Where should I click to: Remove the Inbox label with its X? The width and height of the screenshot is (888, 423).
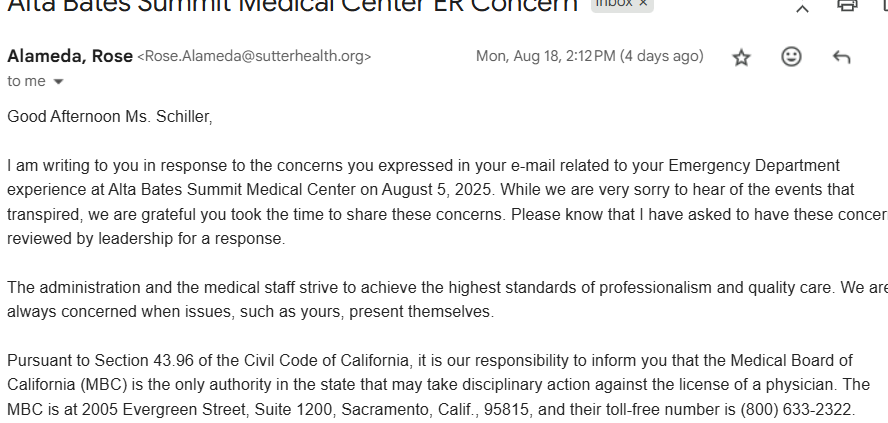click(643, 4)
